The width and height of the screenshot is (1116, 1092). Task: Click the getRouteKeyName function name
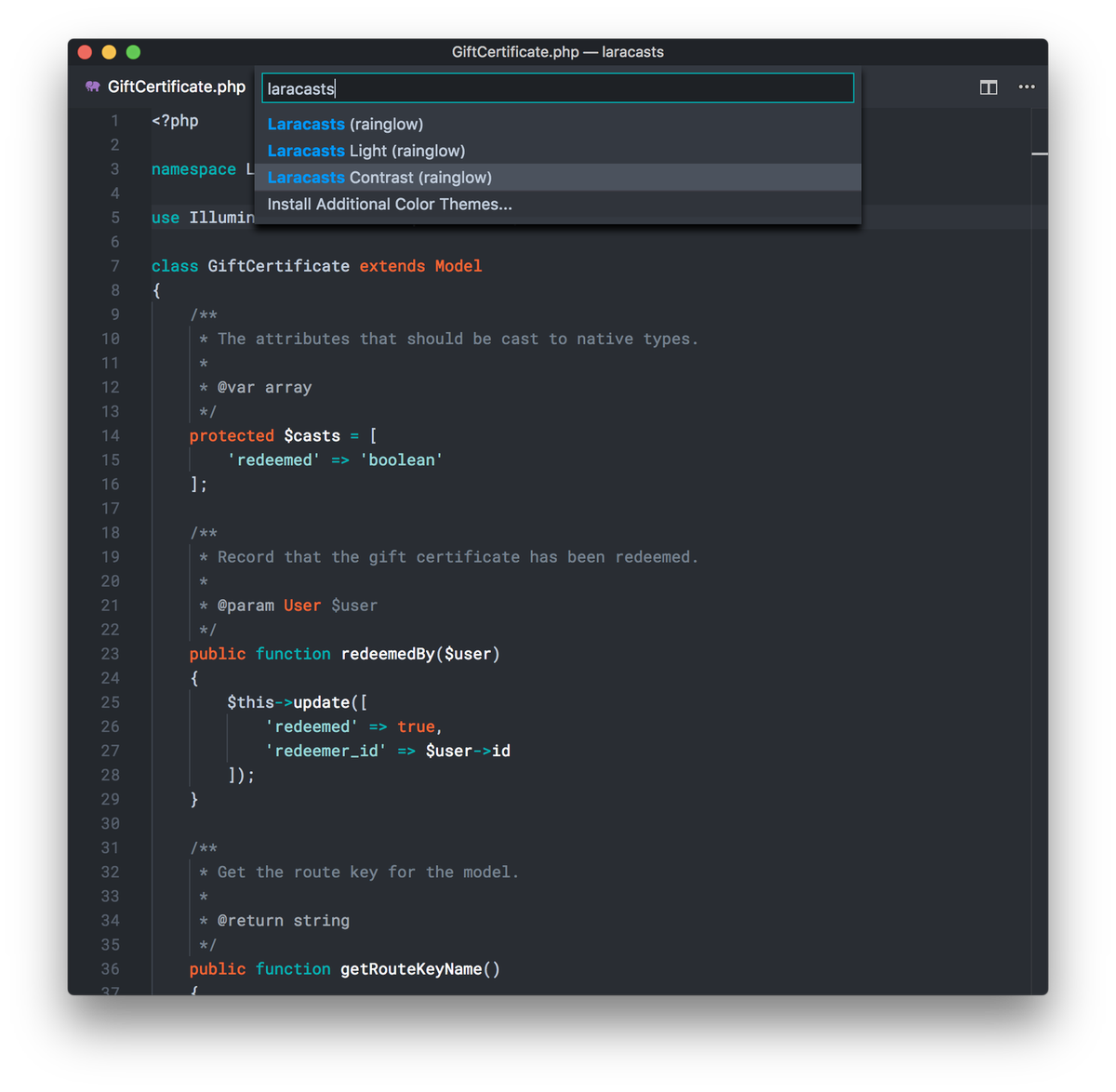tap(411, 968)
